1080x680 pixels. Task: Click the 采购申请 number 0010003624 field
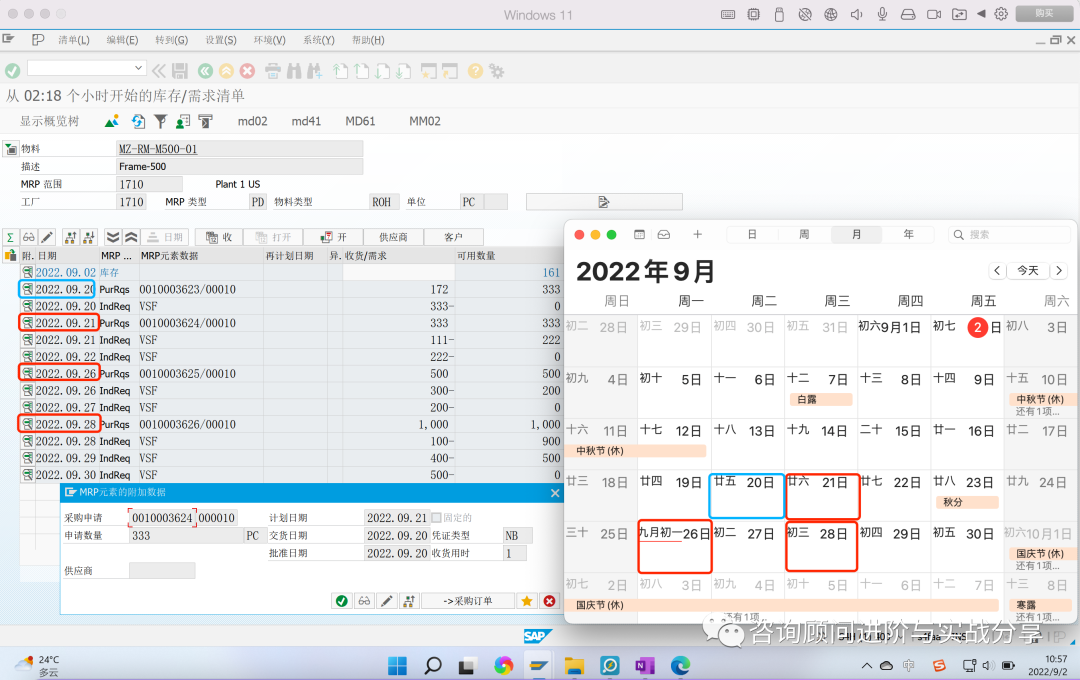click(163, 517)
